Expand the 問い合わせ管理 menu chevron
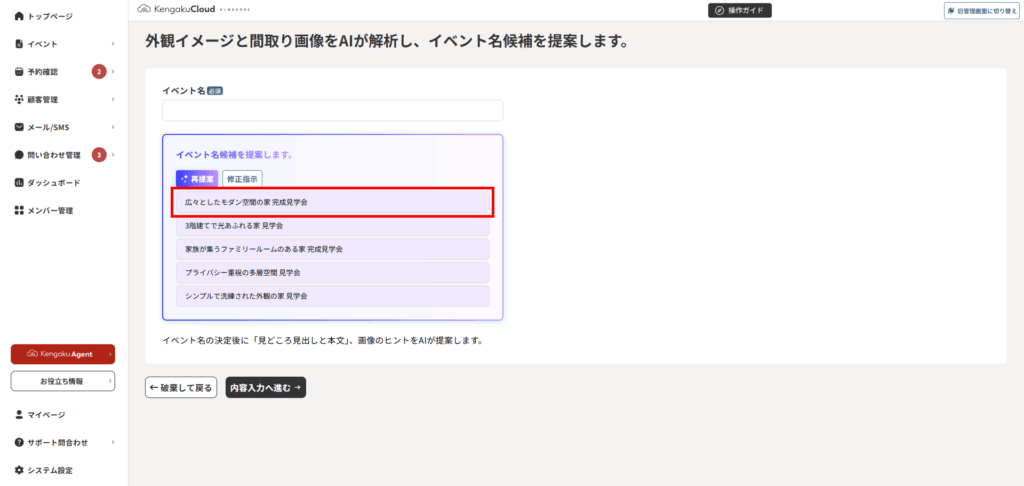The image size is (1024, 486). [113, 155]
